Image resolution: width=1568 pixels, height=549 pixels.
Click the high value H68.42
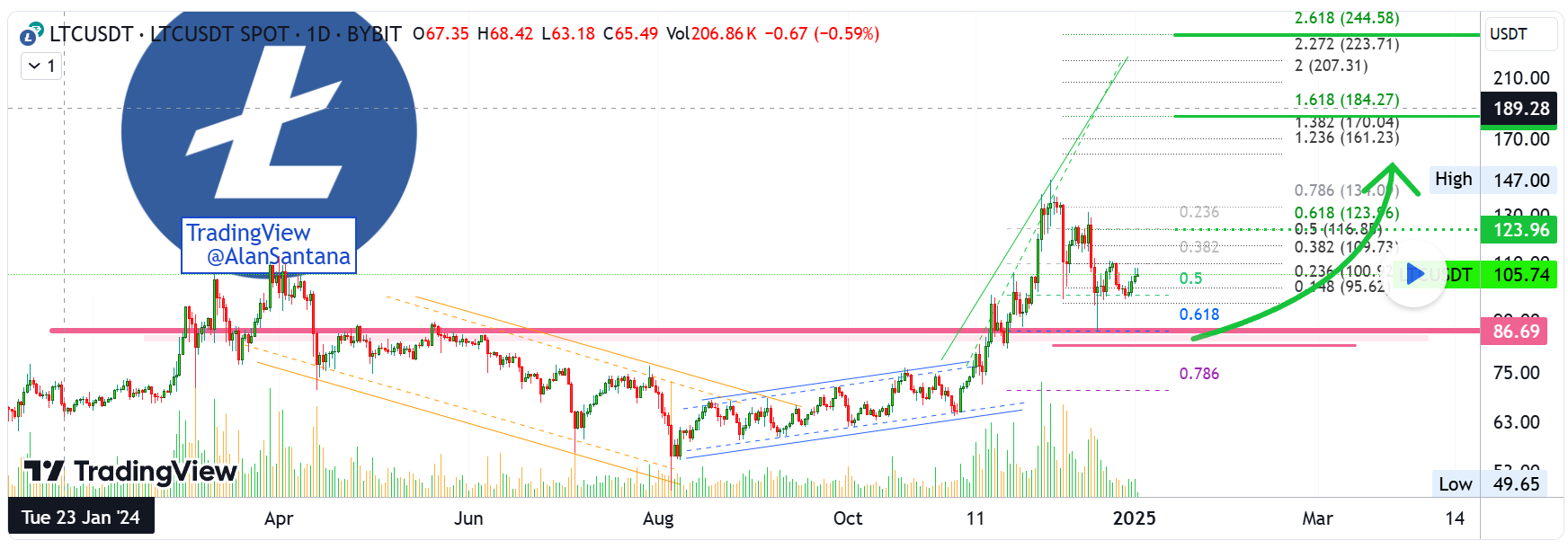[505, 34]
